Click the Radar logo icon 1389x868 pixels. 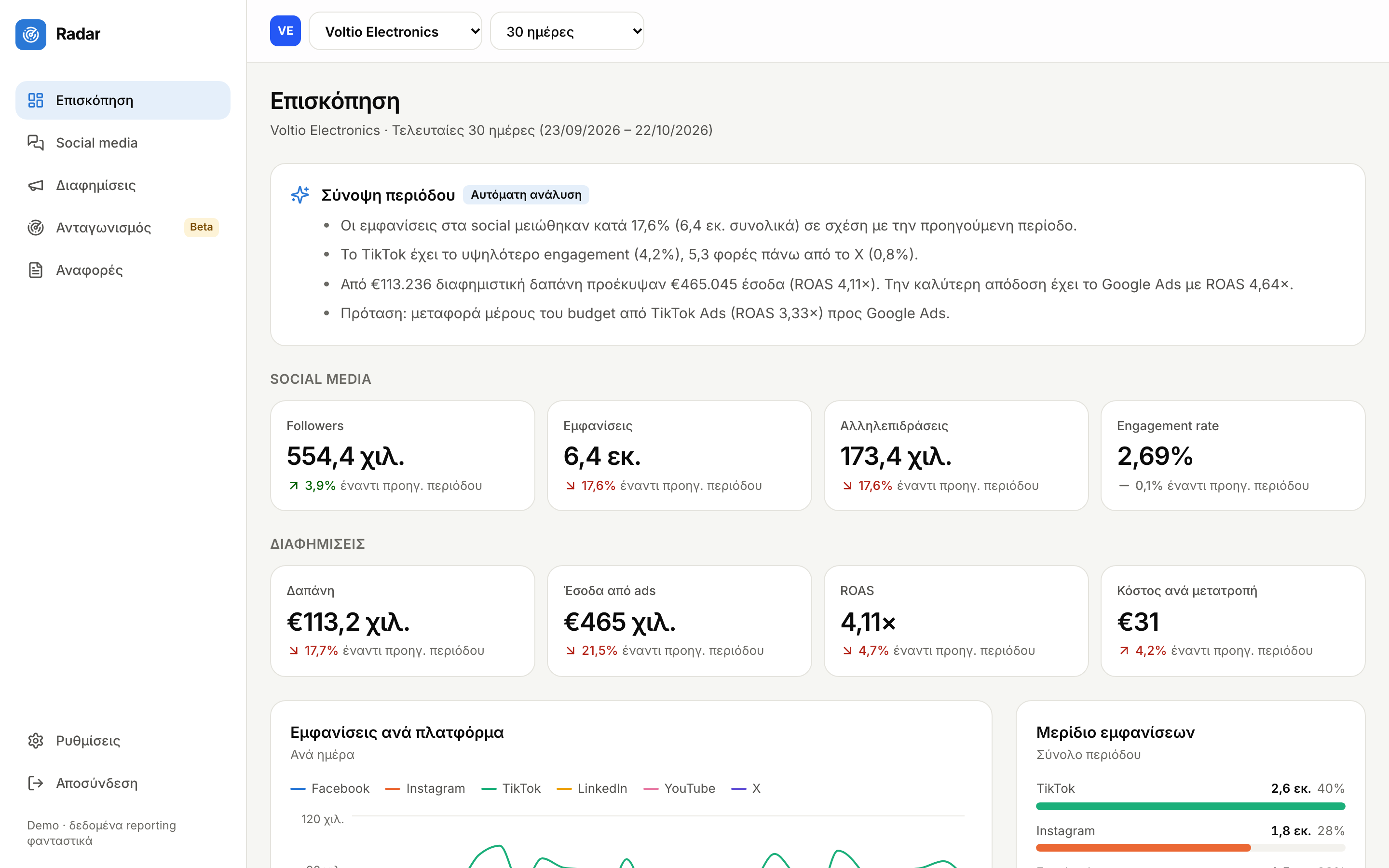click(x=31, y=34)
